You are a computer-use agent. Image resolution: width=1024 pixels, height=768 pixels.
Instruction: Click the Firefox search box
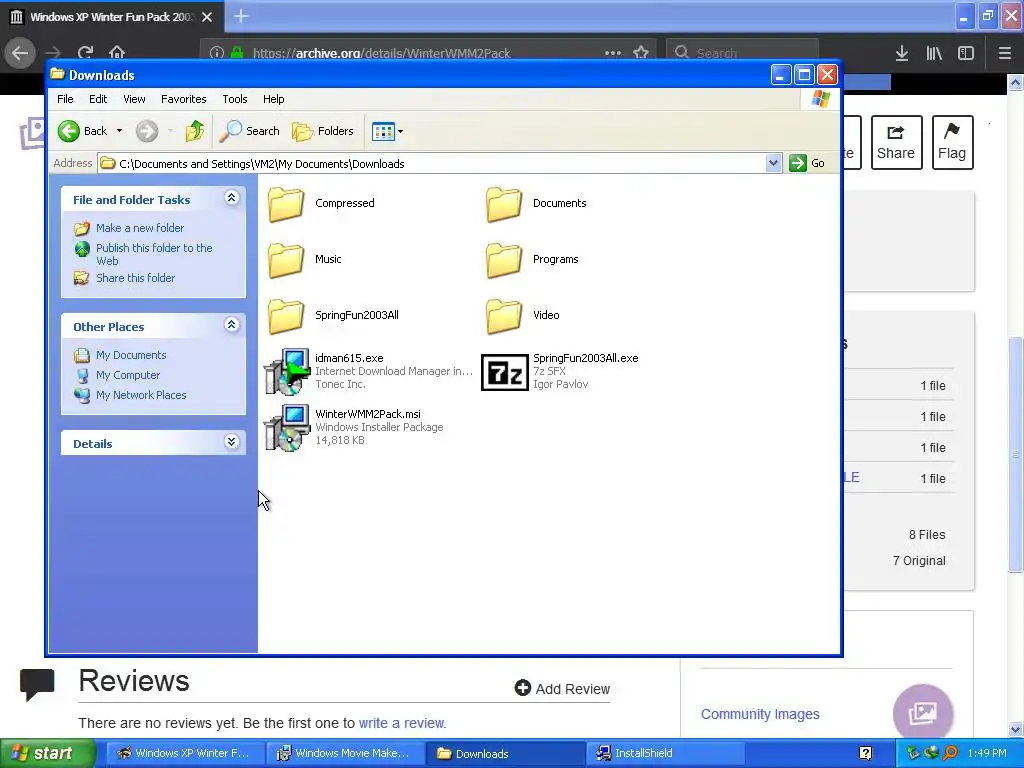coord(742,53)
